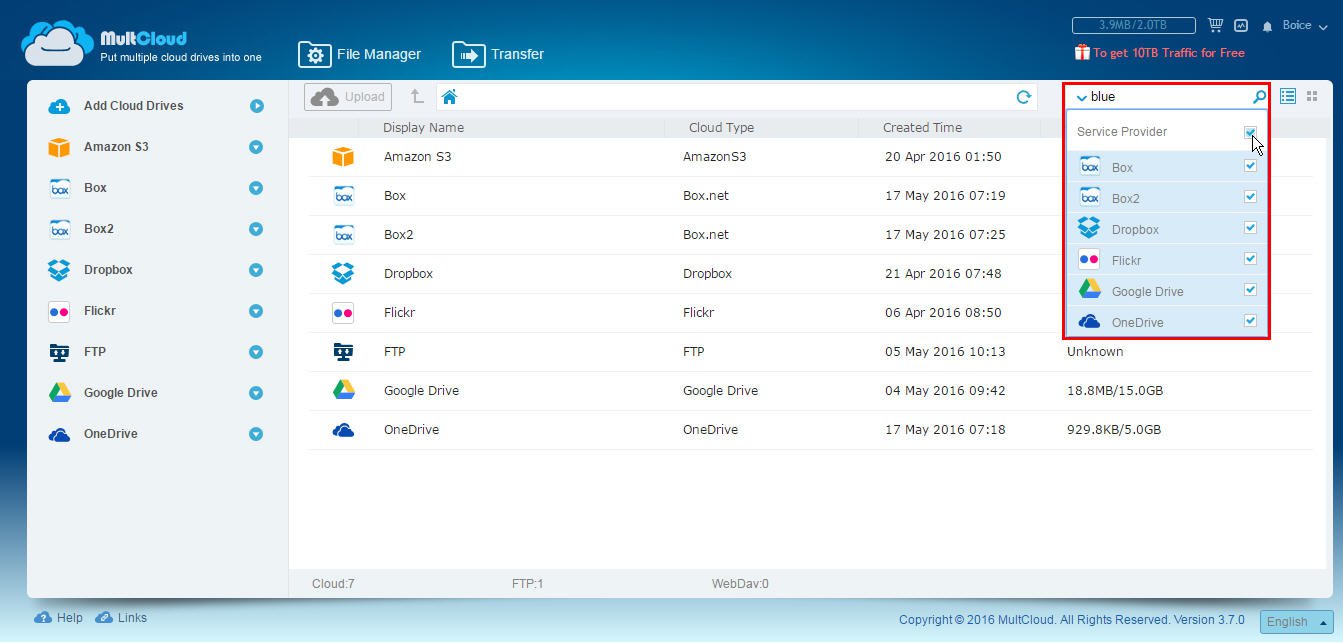Open the English language selector
1343x643 pixels.
coord(1296,621)
